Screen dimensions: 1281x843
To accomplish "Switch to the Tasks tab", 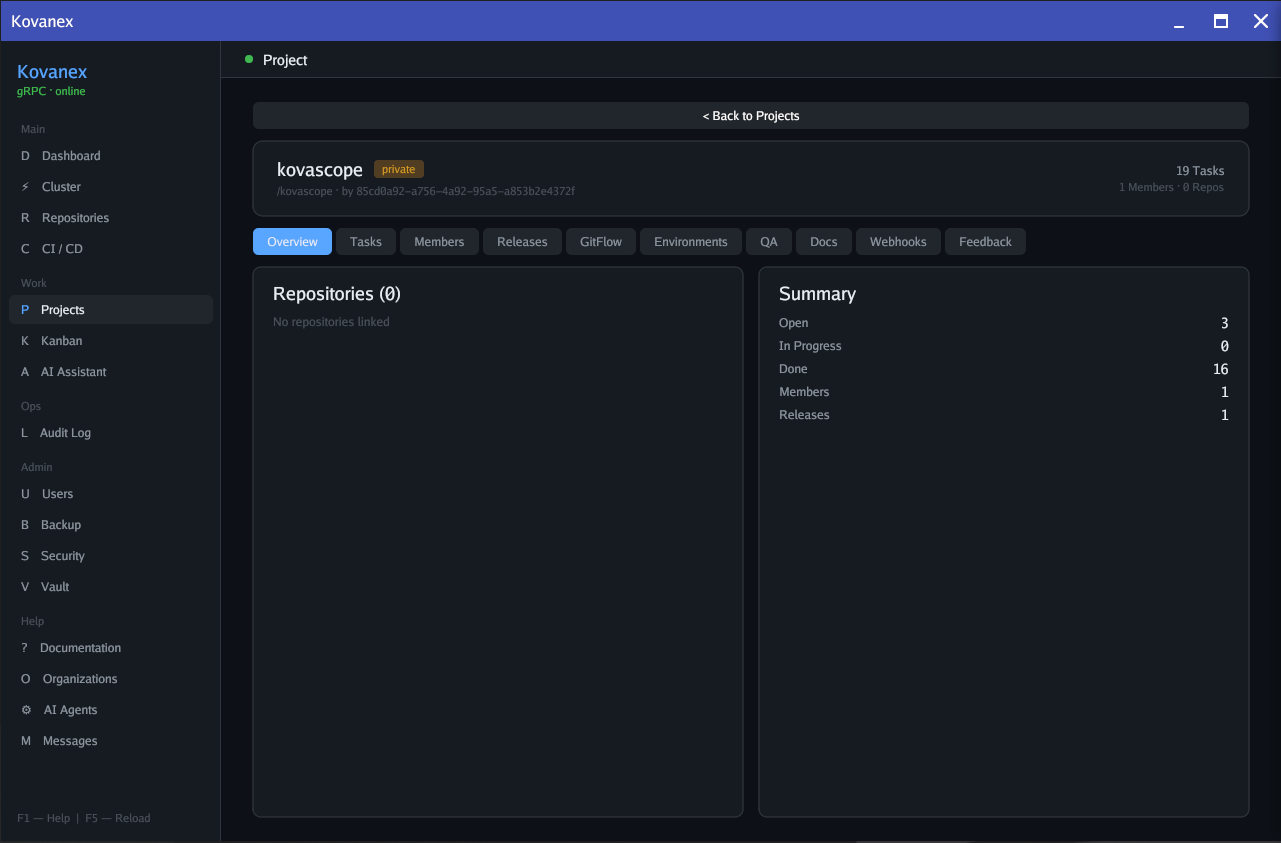I will [x=365, y=241].
